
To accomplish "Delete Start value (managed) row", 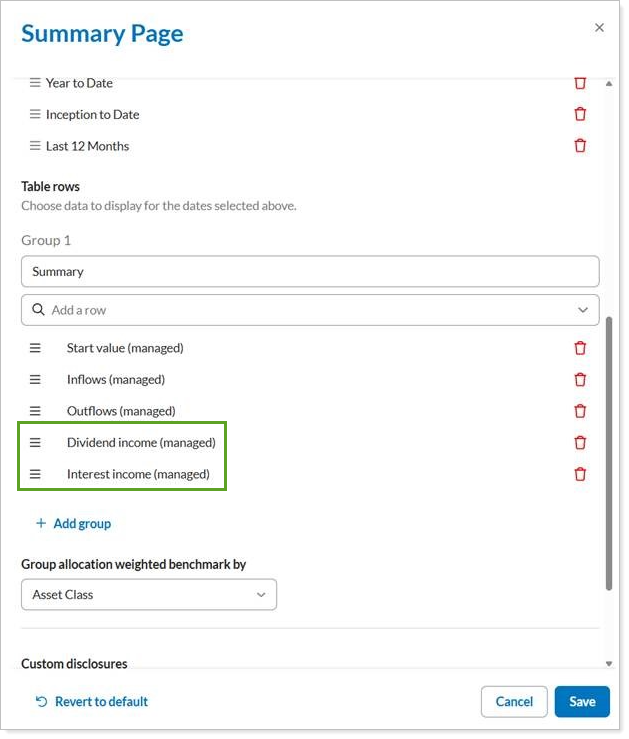I will pos(580,348).
